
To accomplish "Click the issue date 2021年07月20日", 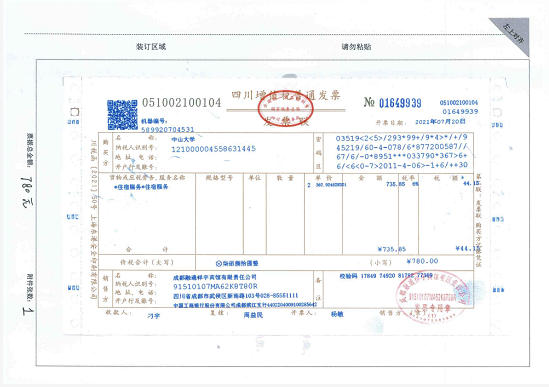I will click(x=440, y=122).
